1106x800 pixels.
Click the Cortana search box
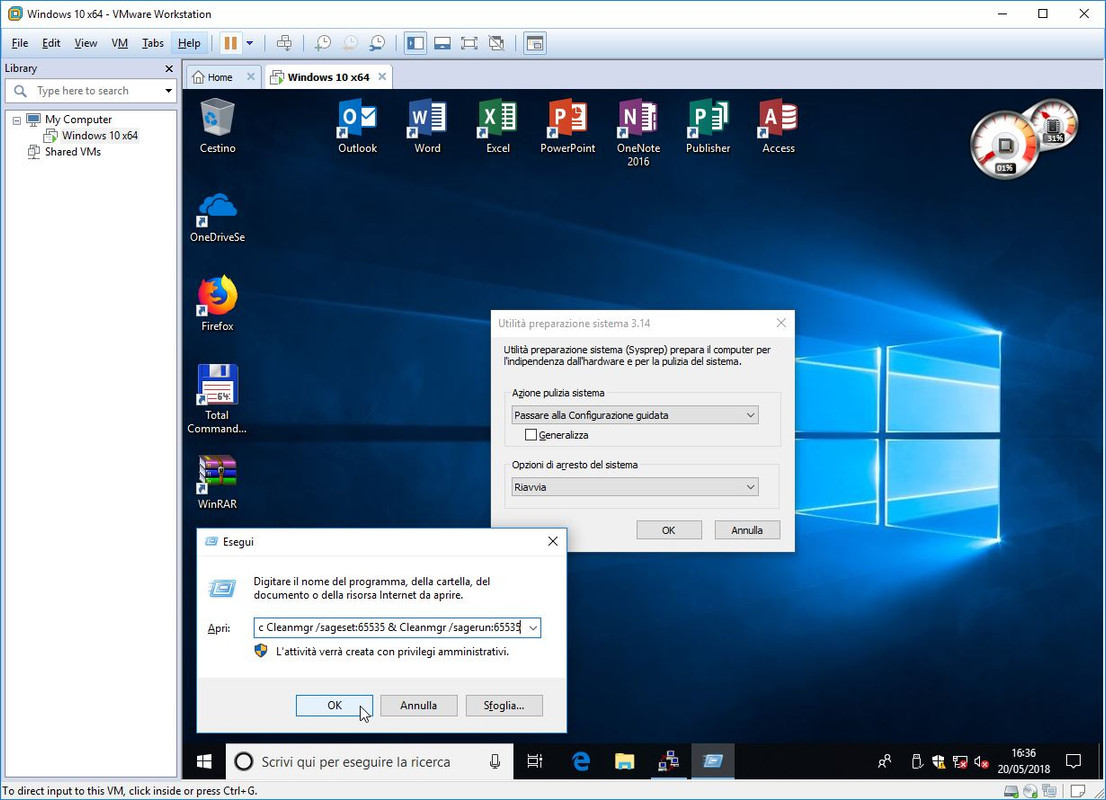(x=370, y=761)
